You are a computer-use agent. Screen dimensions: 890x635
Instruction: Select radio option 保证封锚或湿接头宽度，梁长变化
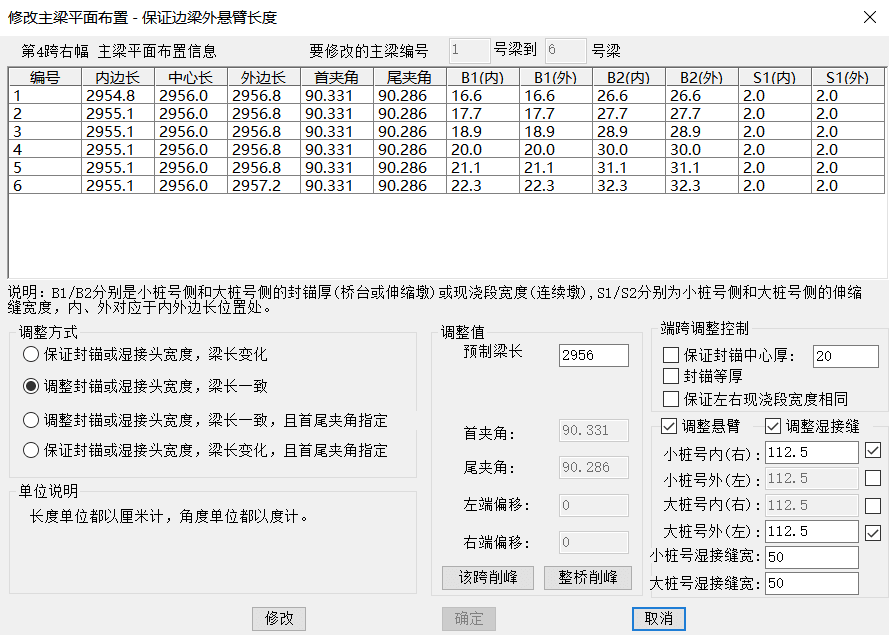click(31, 355)
